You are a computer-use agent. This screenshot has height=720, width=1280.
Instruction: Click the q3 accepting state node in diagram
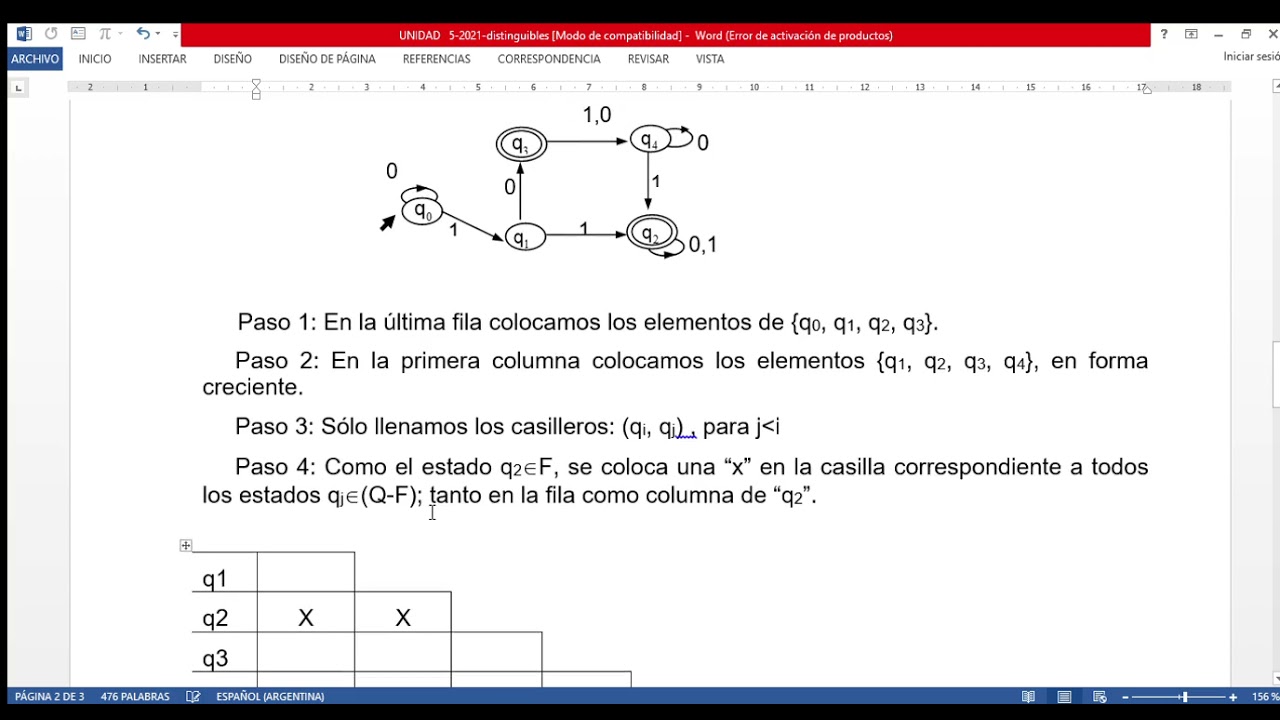point(521,144)
